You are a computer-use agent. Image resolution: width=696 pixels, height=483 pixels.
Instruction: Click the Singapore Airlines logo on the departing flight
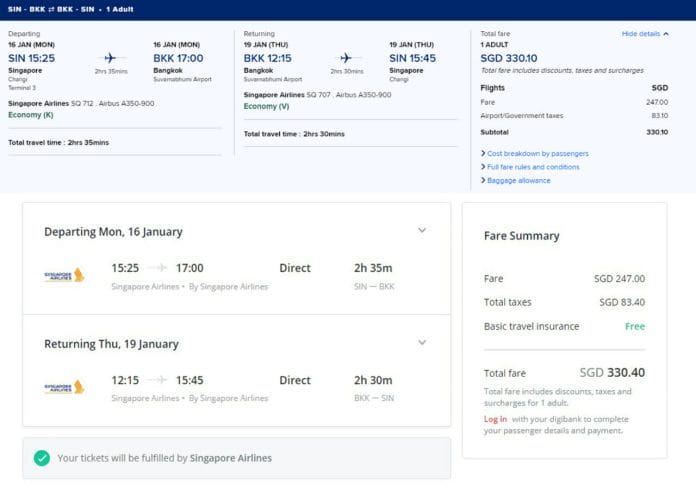(64, 275)
